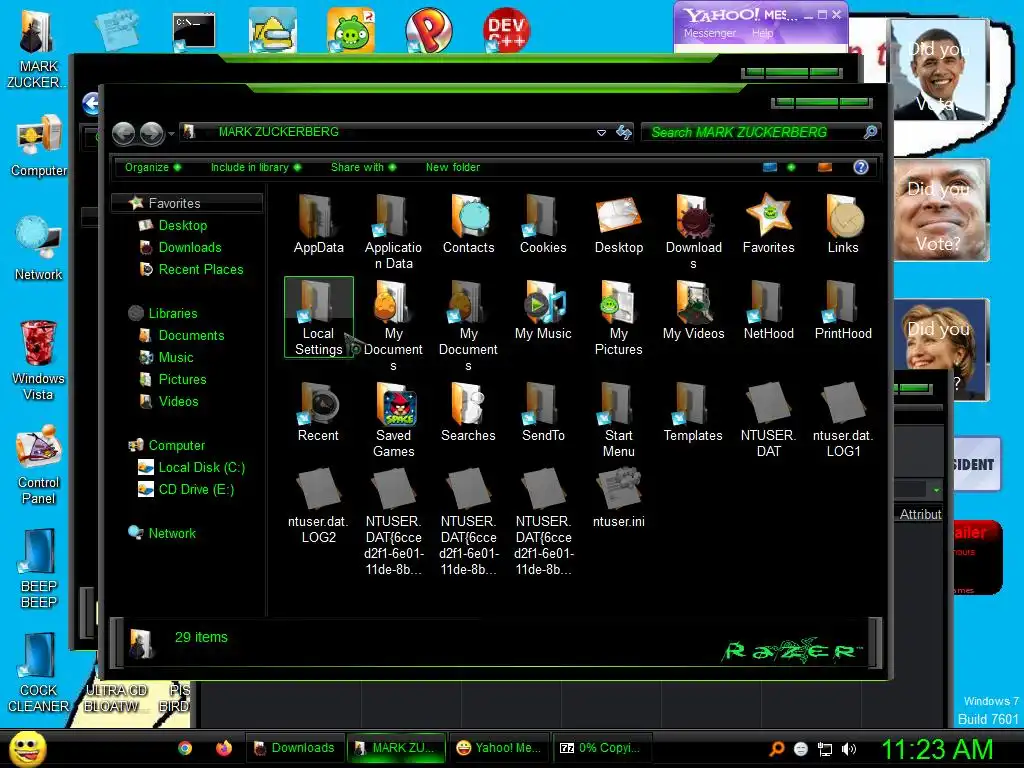Screen dimensions: 1024x768
Task: Open the Searches folder
Action: (x=468, y=412)
